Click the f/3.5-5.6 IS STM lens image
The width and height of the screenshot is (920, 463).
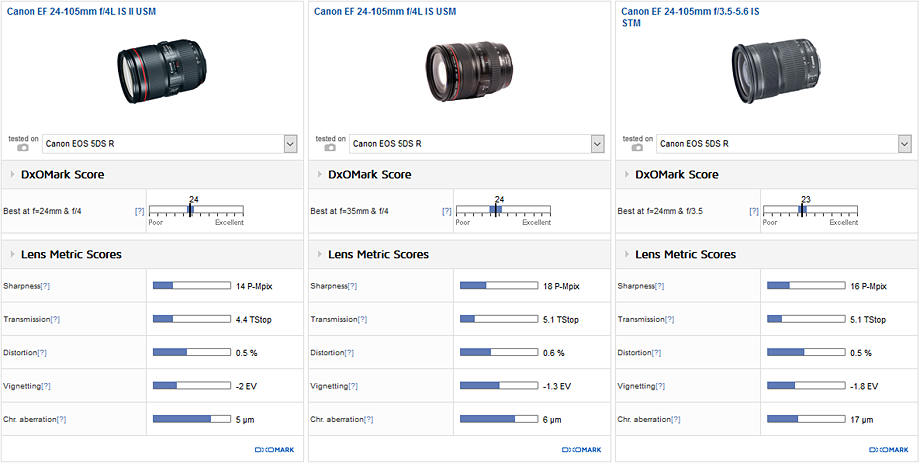[x=777, y=71]
